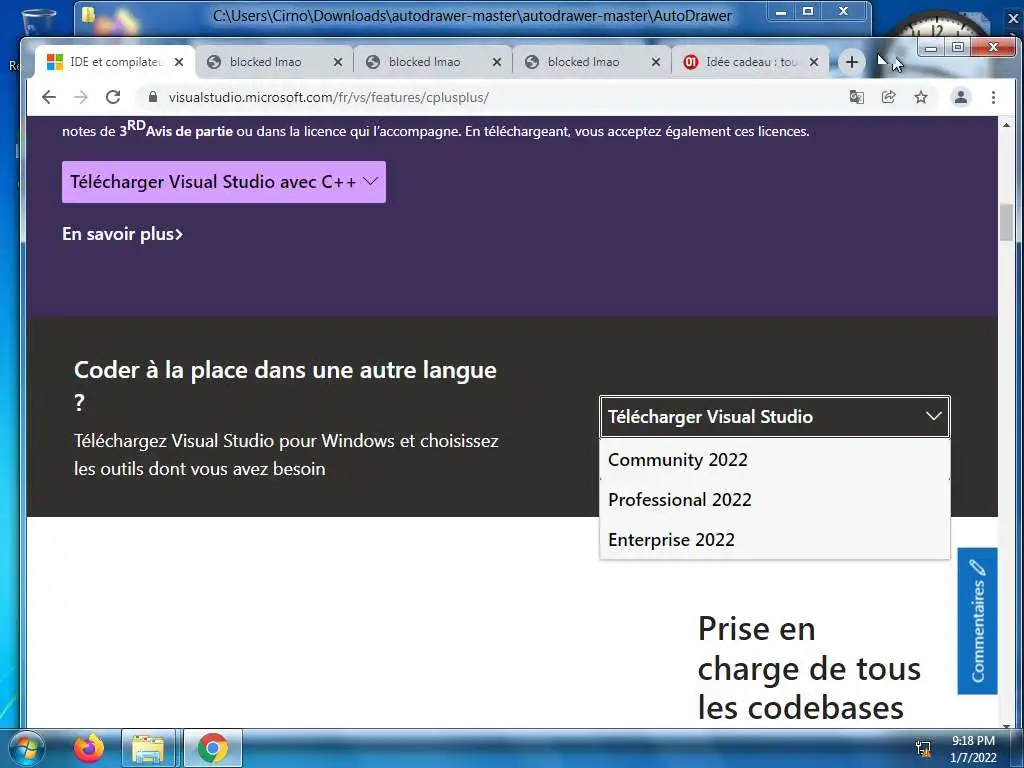Close the third blocked lmao tab
Image resolution: width=1024 pixels, height=768 pixels.
[656, 62]
